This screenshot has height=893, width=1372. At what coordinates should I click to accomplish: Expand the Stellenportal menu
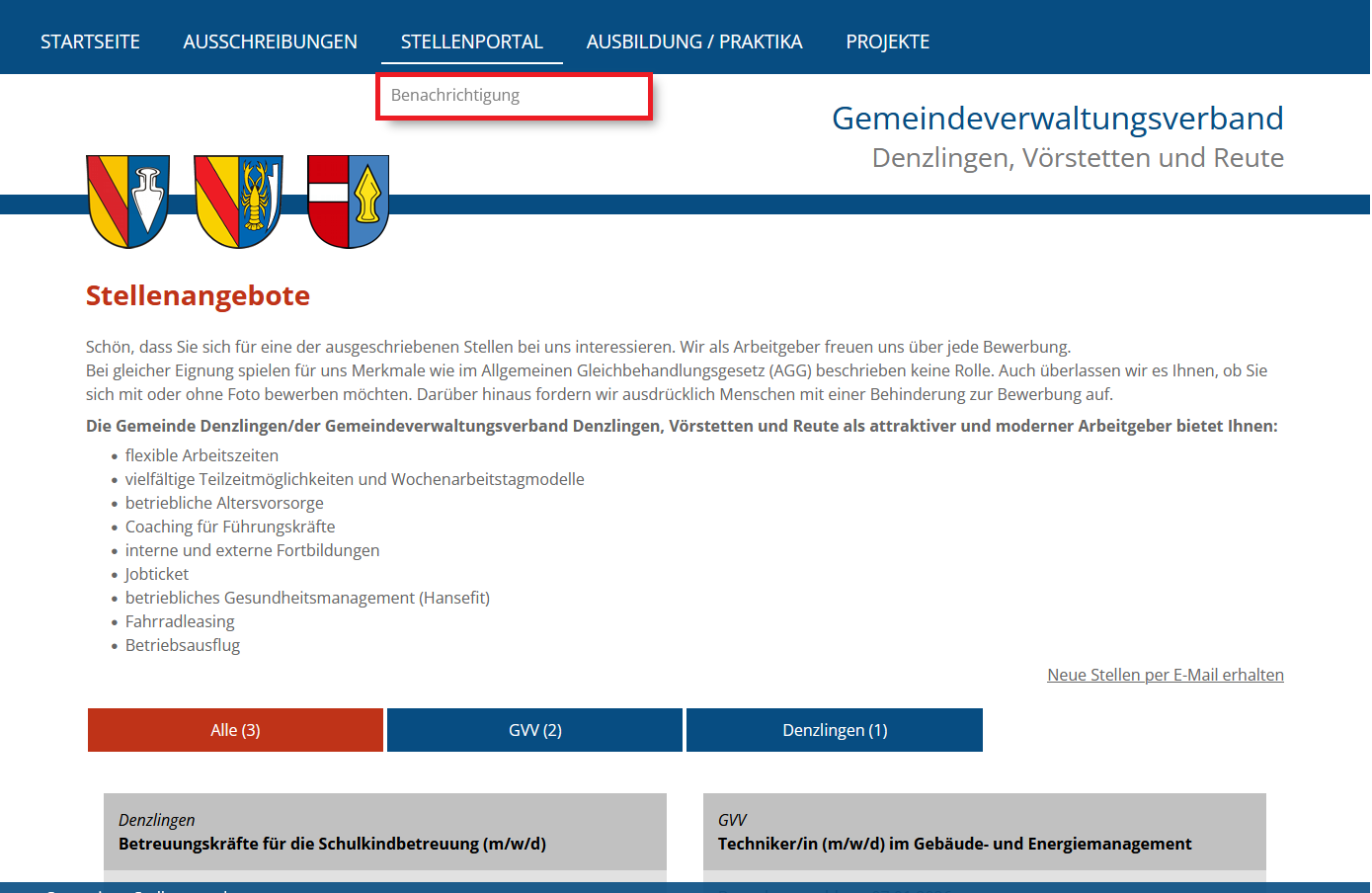click(x=471, y=41)
